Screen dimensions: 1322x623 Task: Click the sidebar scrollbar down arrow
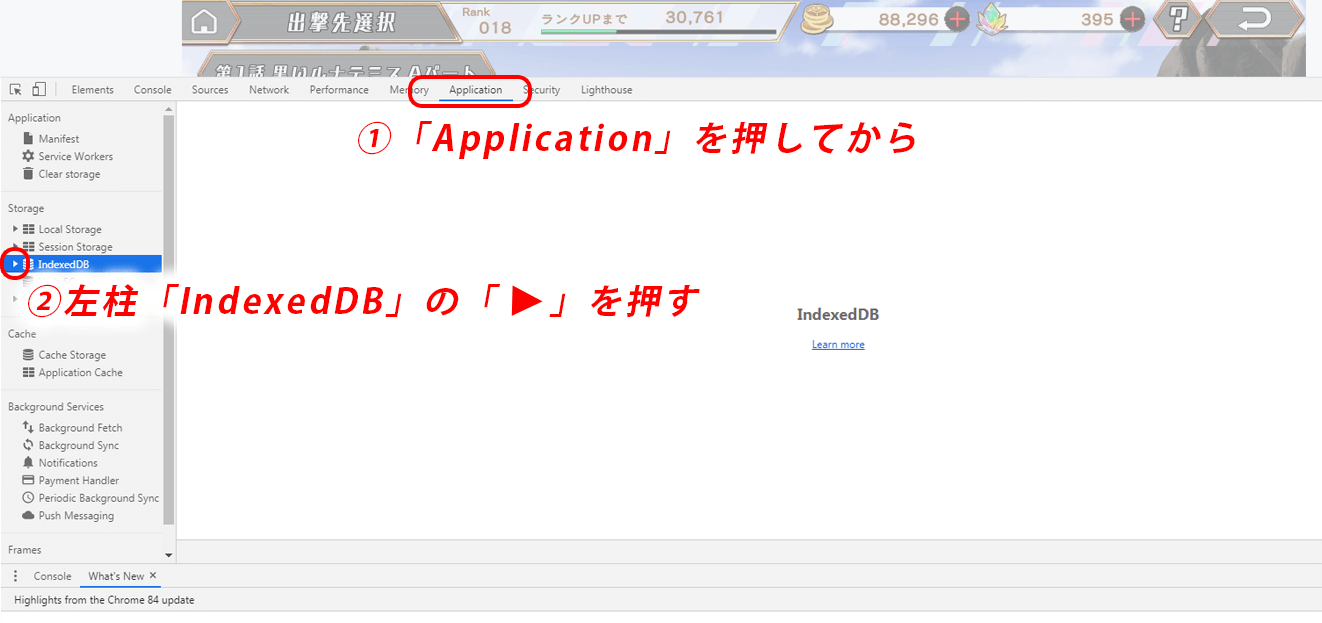pyautogui.click(x=168, y=554)
